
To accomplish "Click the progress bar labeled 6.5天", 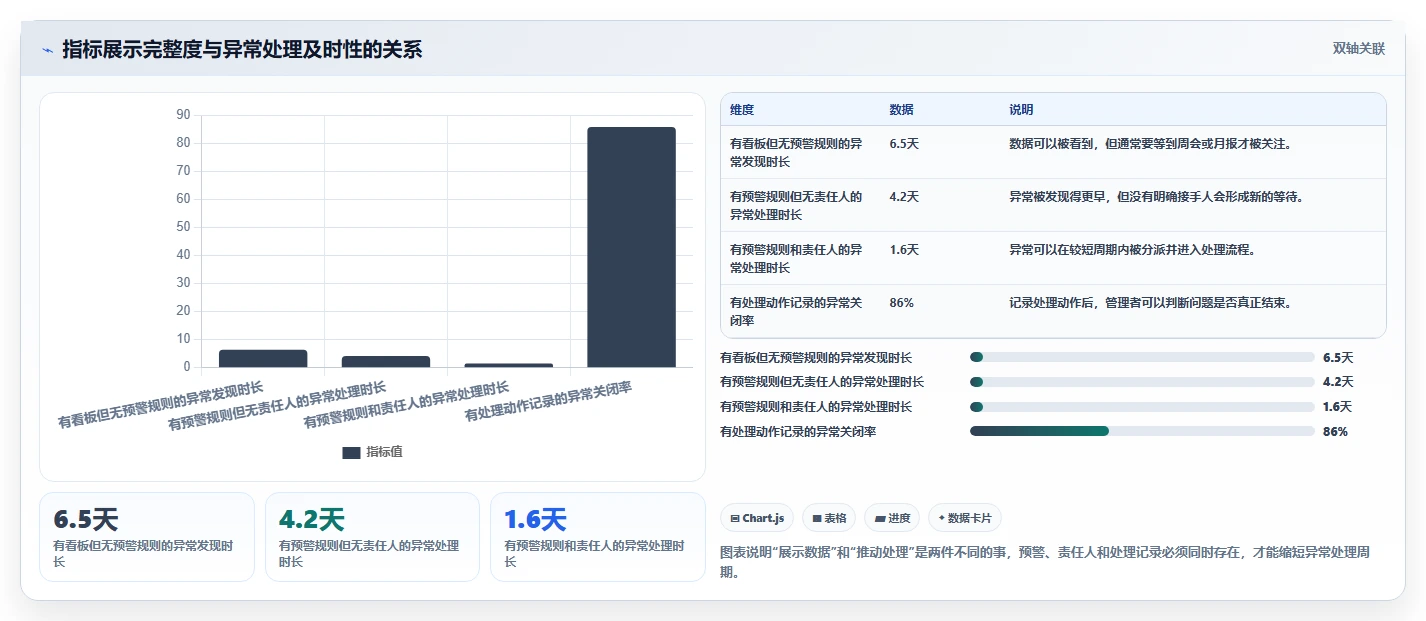I will 1142,357.
